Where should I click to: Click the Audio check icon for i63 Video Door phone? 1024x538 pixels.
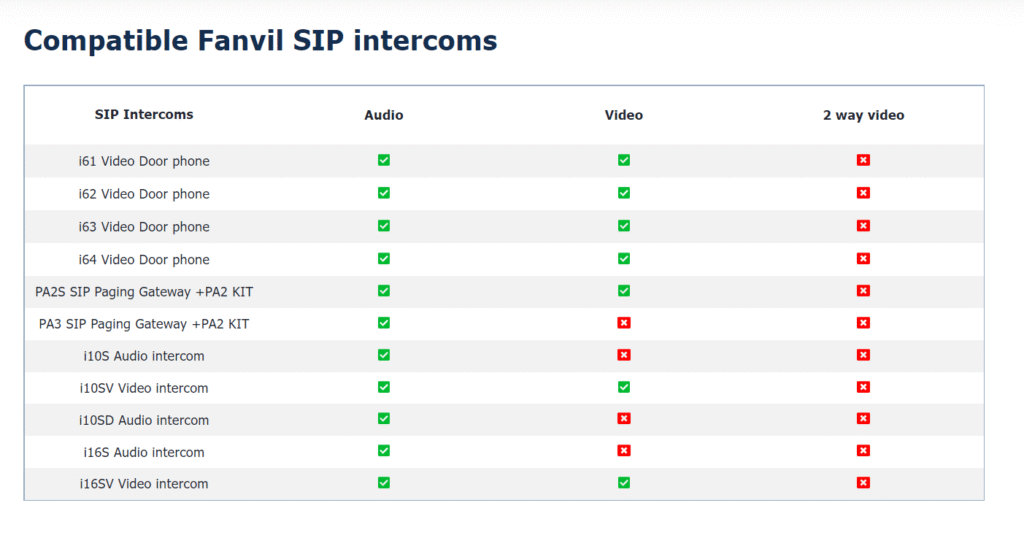(384, 225)
